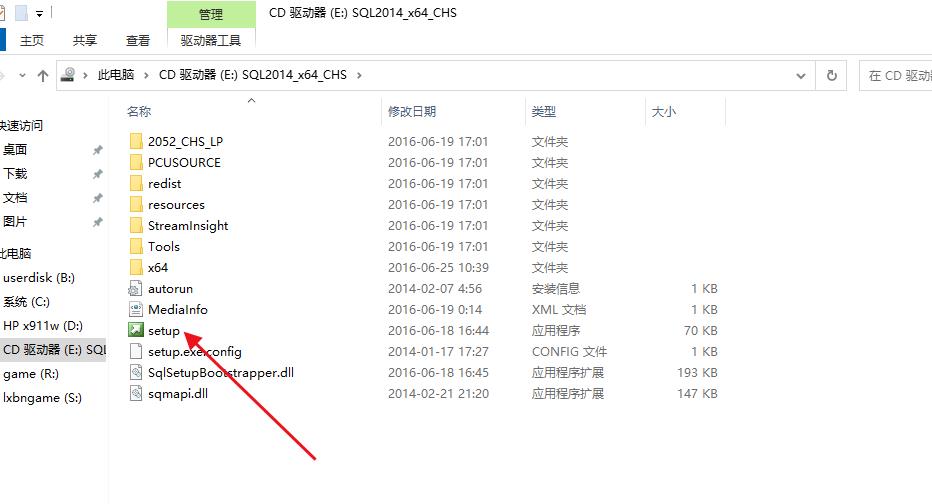Screen dimensions: 932x504
Task: Select the sqmapi.dll file icon
Action: pos(137,394)
